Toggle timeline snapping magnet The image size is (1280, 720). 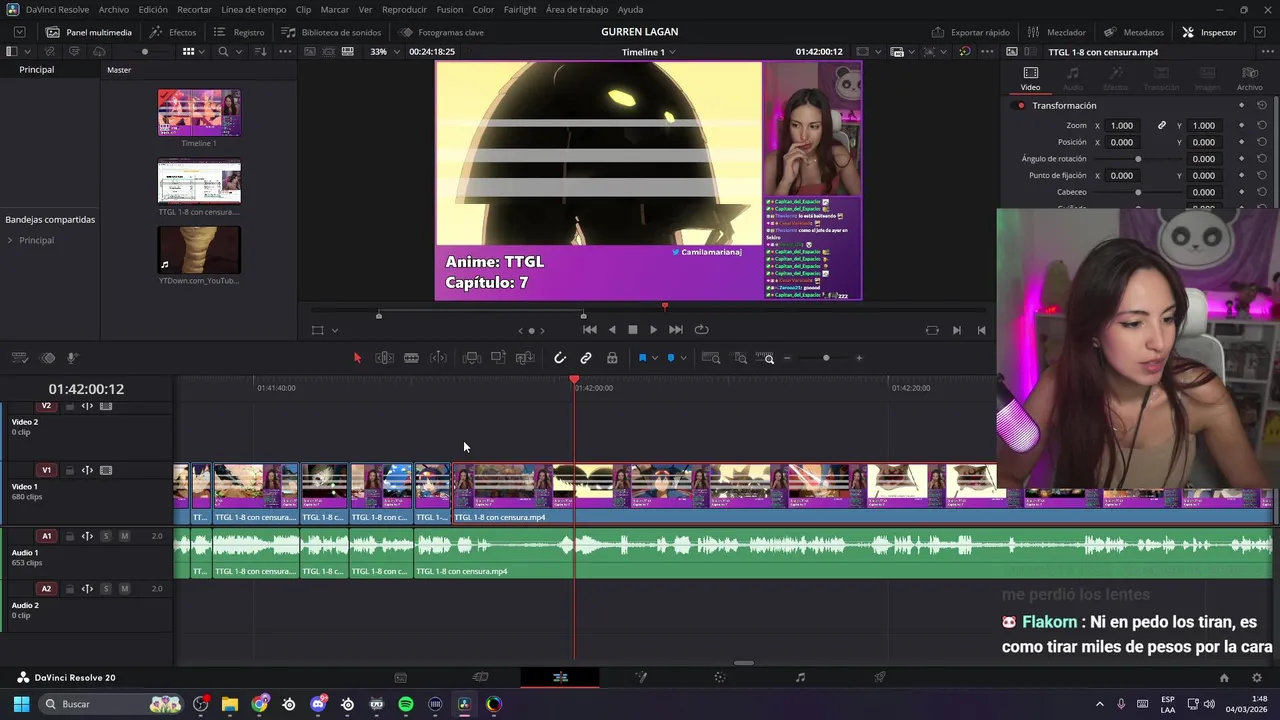pos(560,358)
